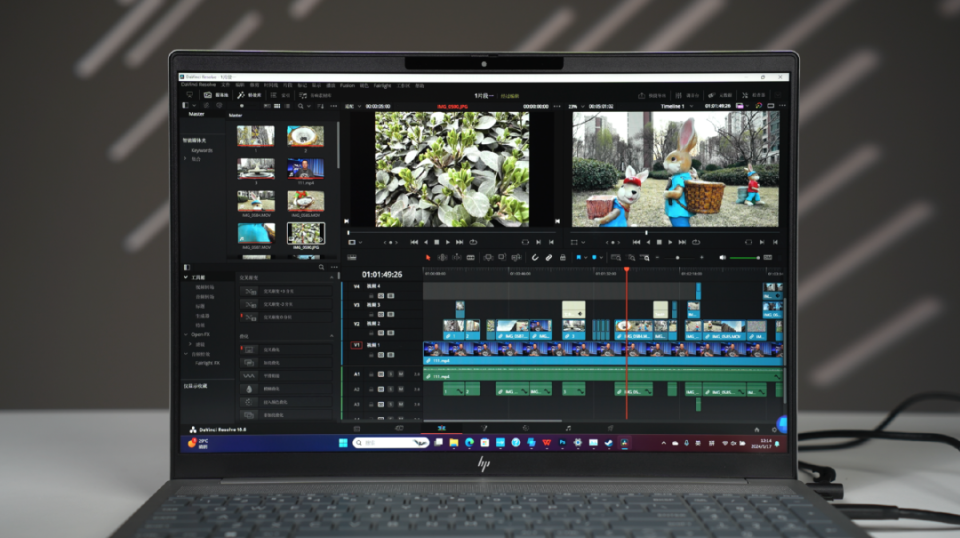Open the Fusion menu in the menu bar
Screen dimensions: 960x538
347,86
